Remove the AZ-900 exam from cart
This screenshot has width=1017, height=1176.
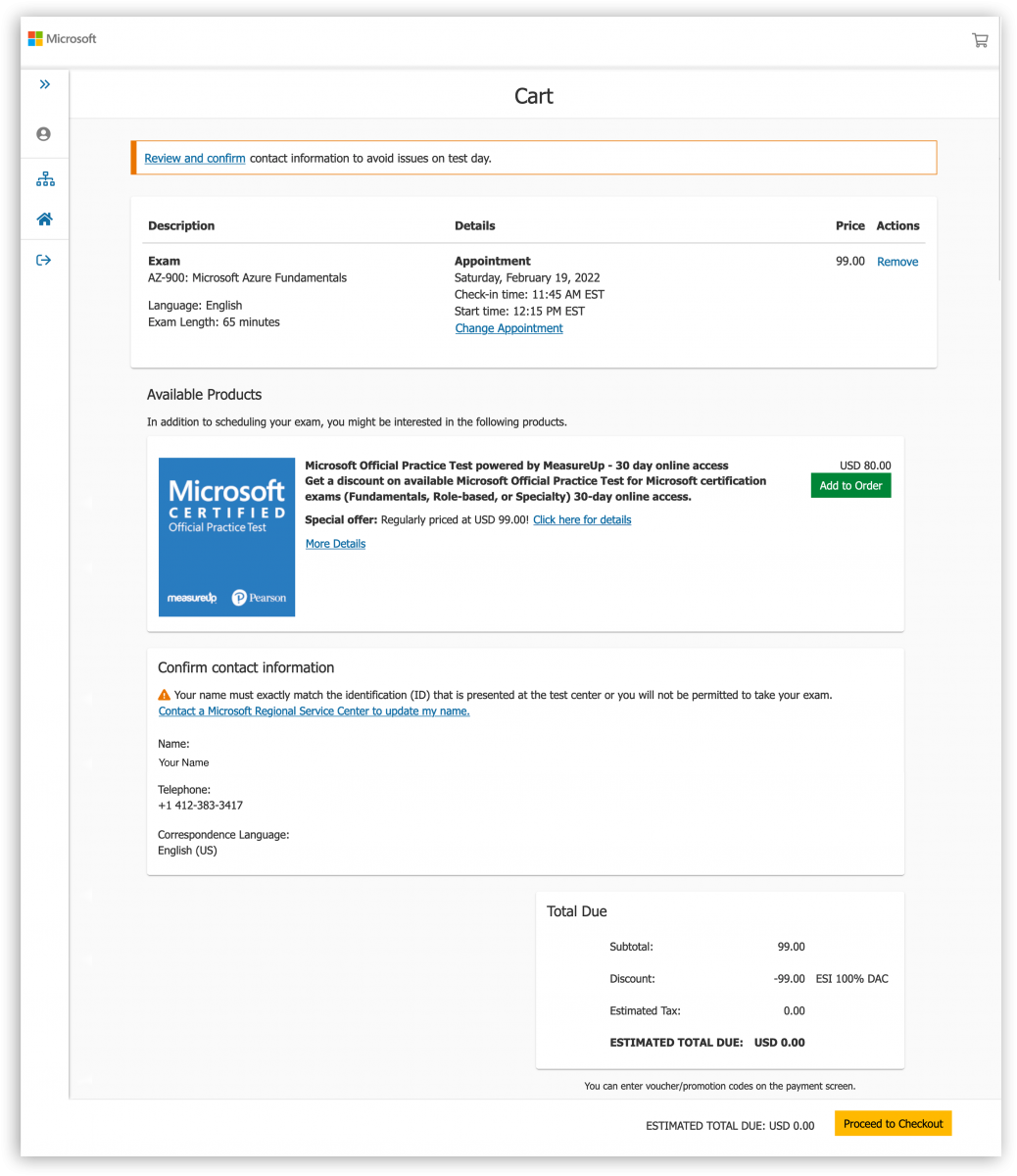[897, 262]
